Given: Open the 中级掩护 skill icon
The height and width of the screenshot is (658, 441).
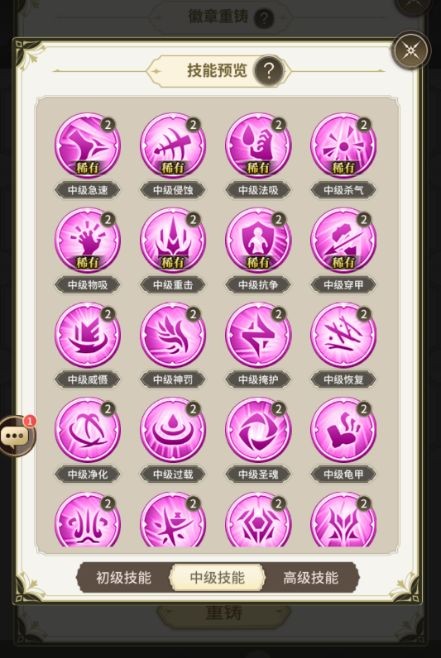Looking at the screenshot, I should coord(258,336).
